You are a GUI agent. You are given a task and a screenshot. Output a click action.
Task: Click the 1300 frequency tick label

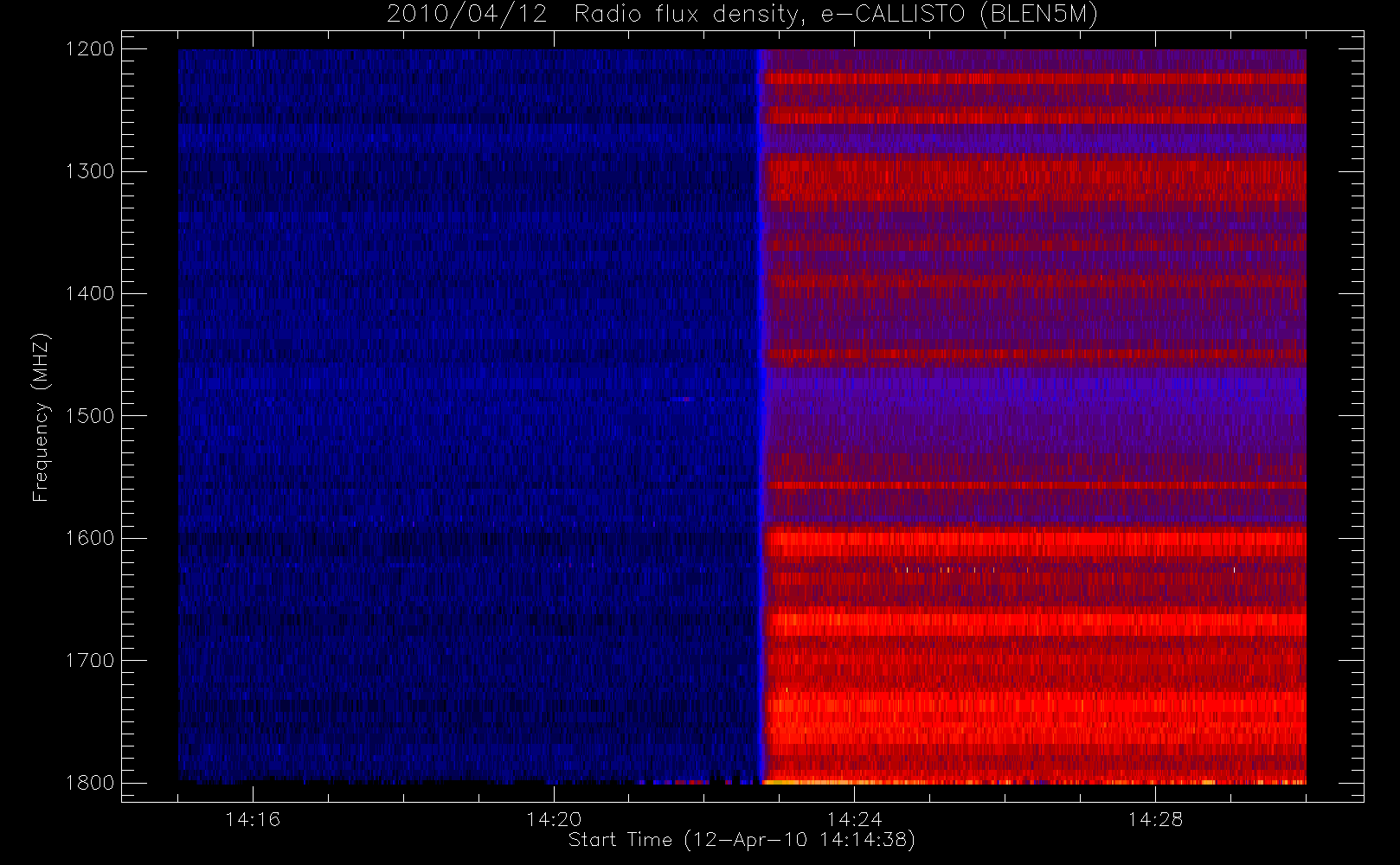[90, 171]
